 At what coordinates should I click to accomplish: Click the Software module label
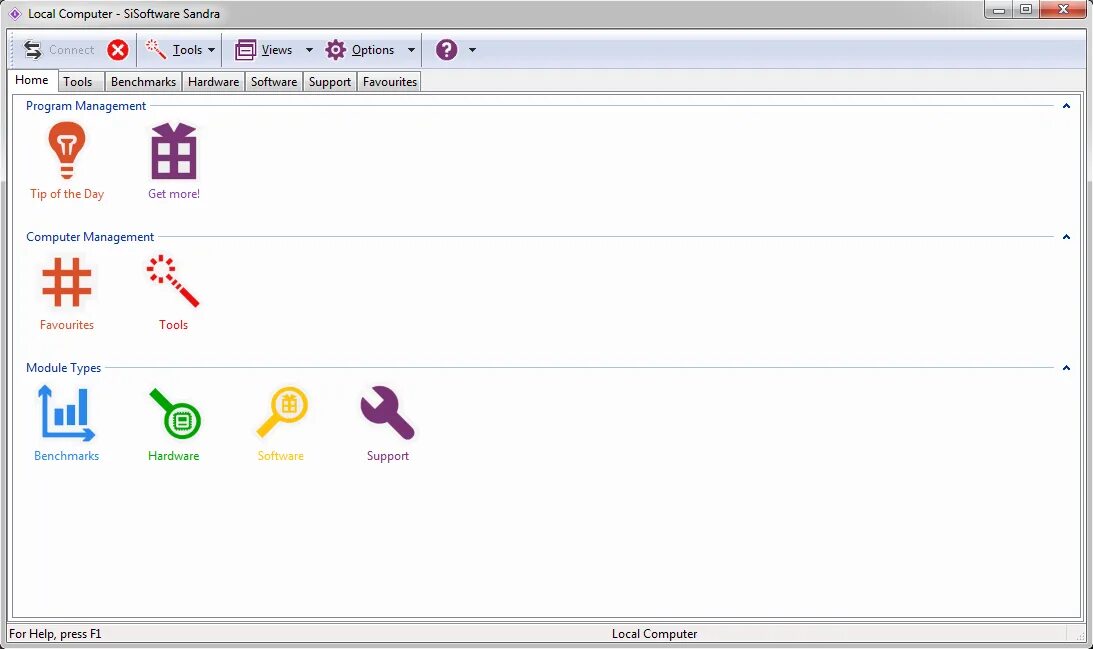(281, 456)
